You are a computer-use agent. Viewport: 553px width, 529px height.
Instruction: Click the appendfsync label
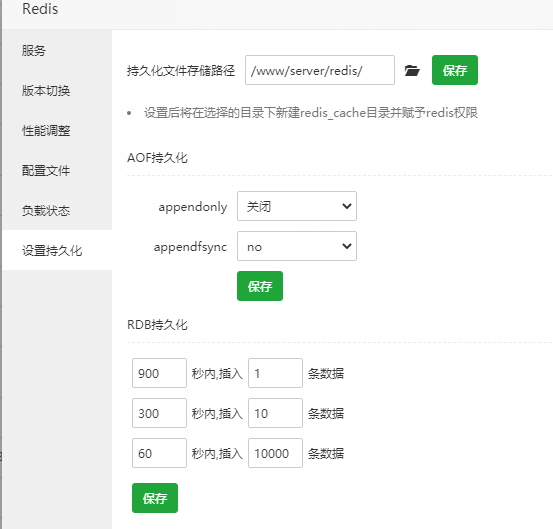[190, 247]
